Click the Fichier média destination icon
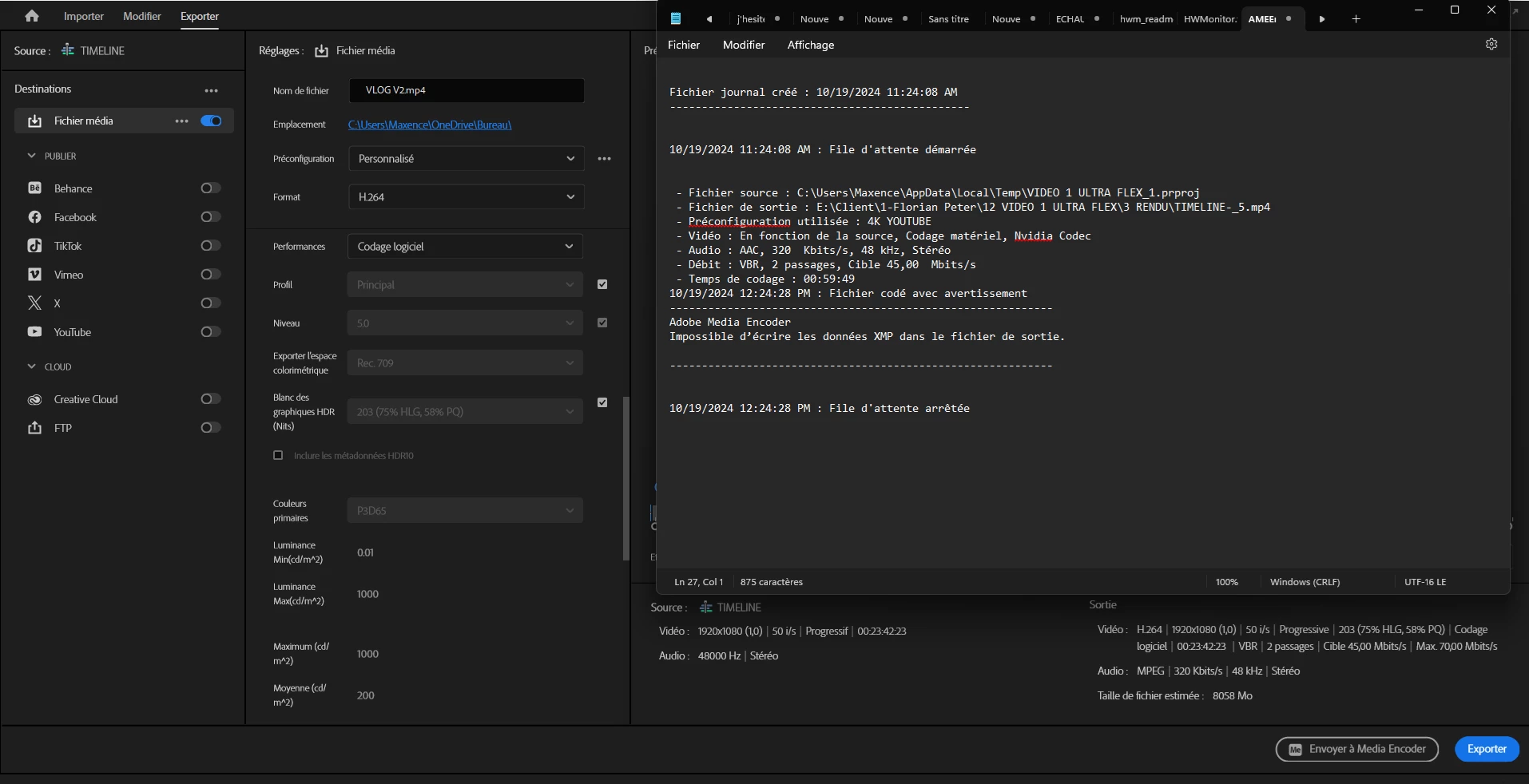Viewport: 1529px width, 784px height. [x=34, y=121]
